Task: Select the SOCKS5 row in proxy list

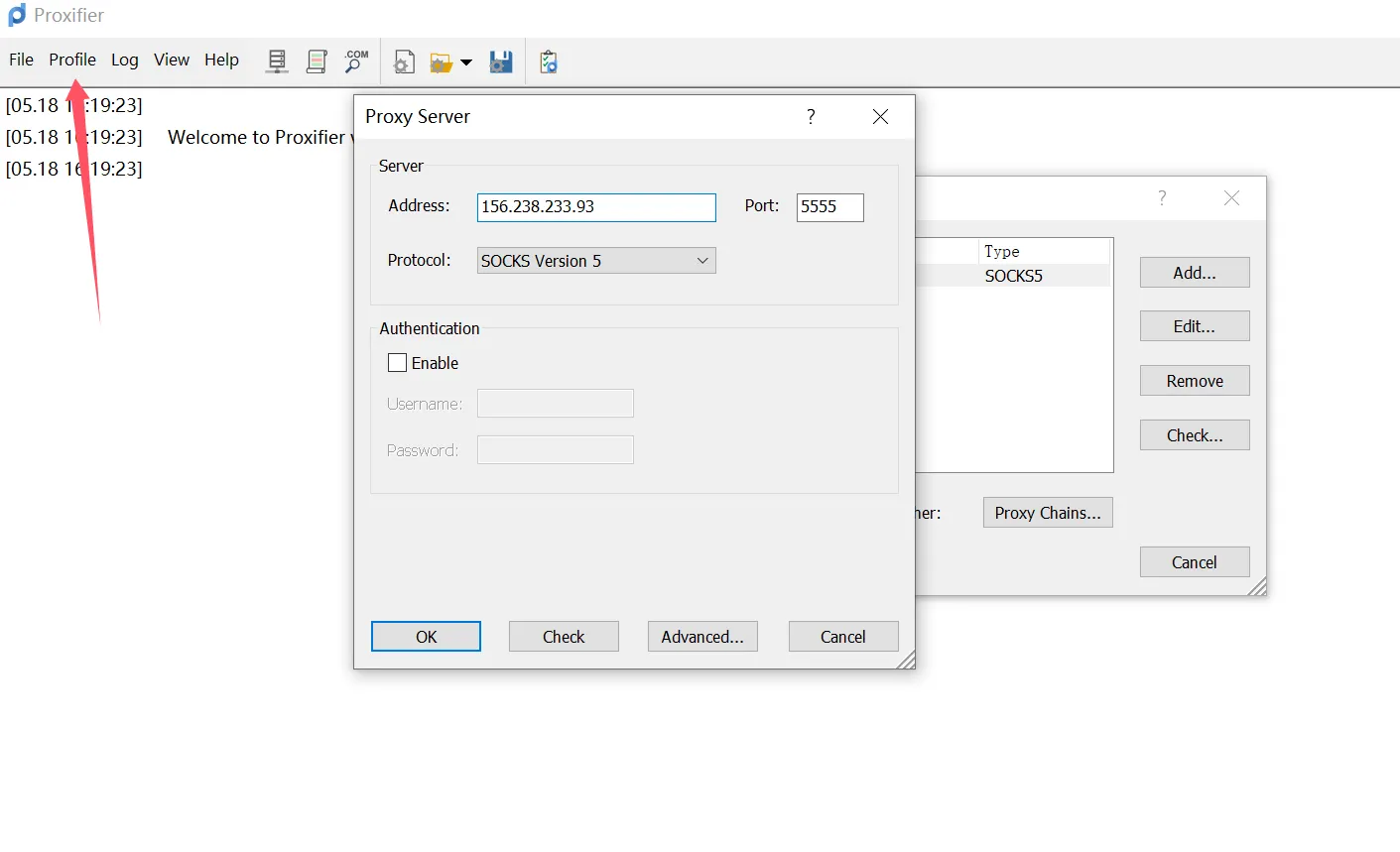Action: tap(1013, 276)
